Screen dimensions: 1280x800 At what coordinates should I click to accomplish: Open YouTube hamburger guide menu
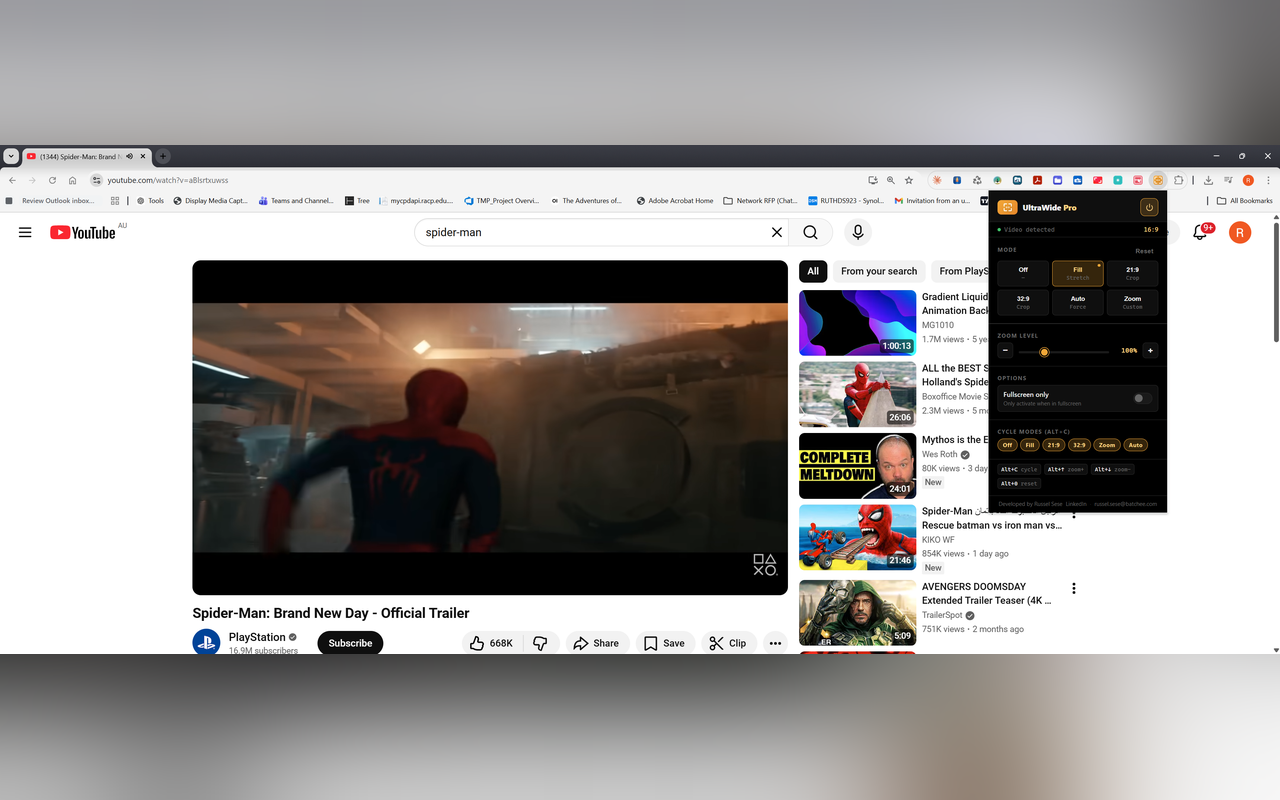(25, 232)
